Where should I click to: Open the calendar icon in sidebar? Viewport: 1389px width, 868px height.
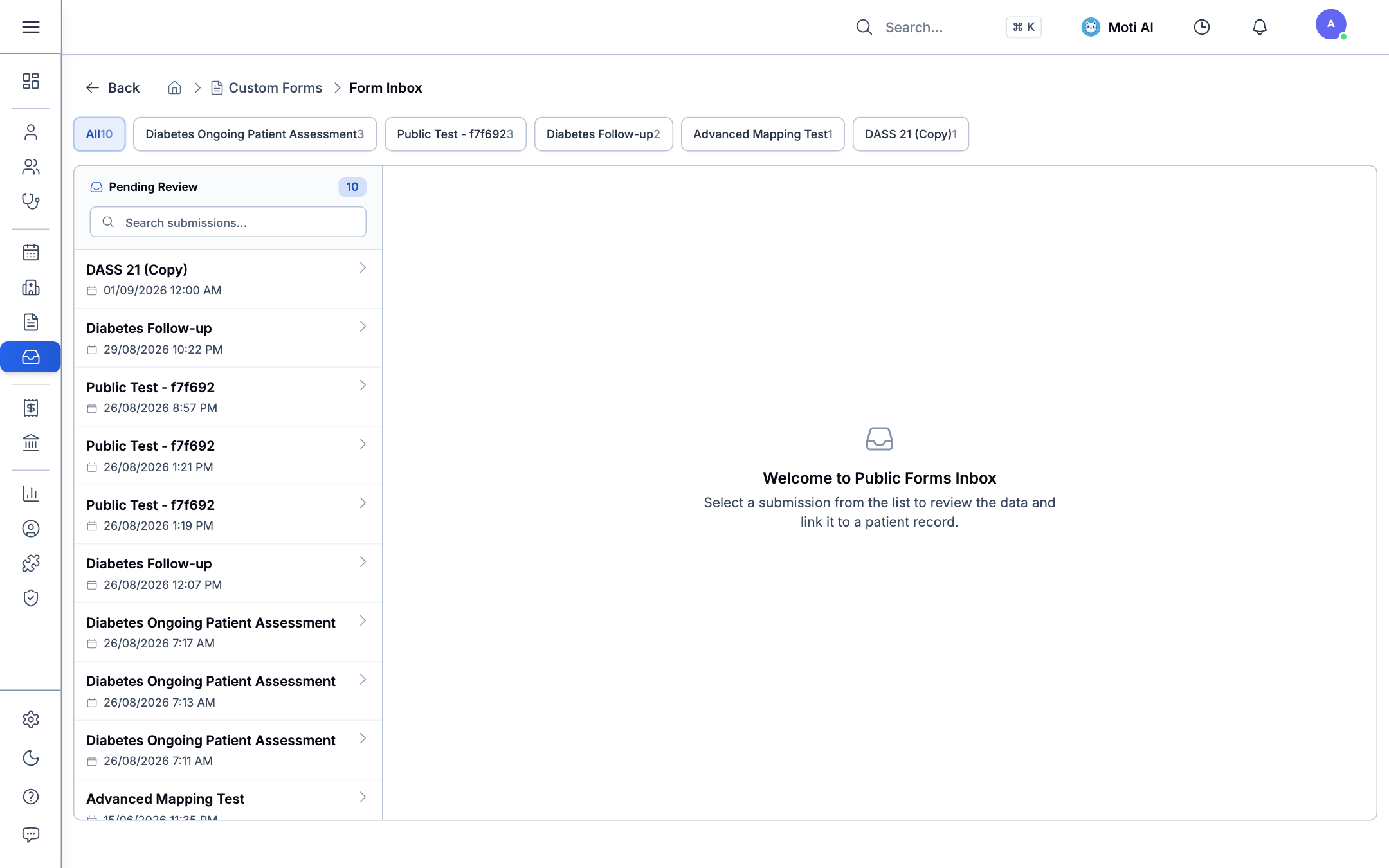tap(30, 252)
